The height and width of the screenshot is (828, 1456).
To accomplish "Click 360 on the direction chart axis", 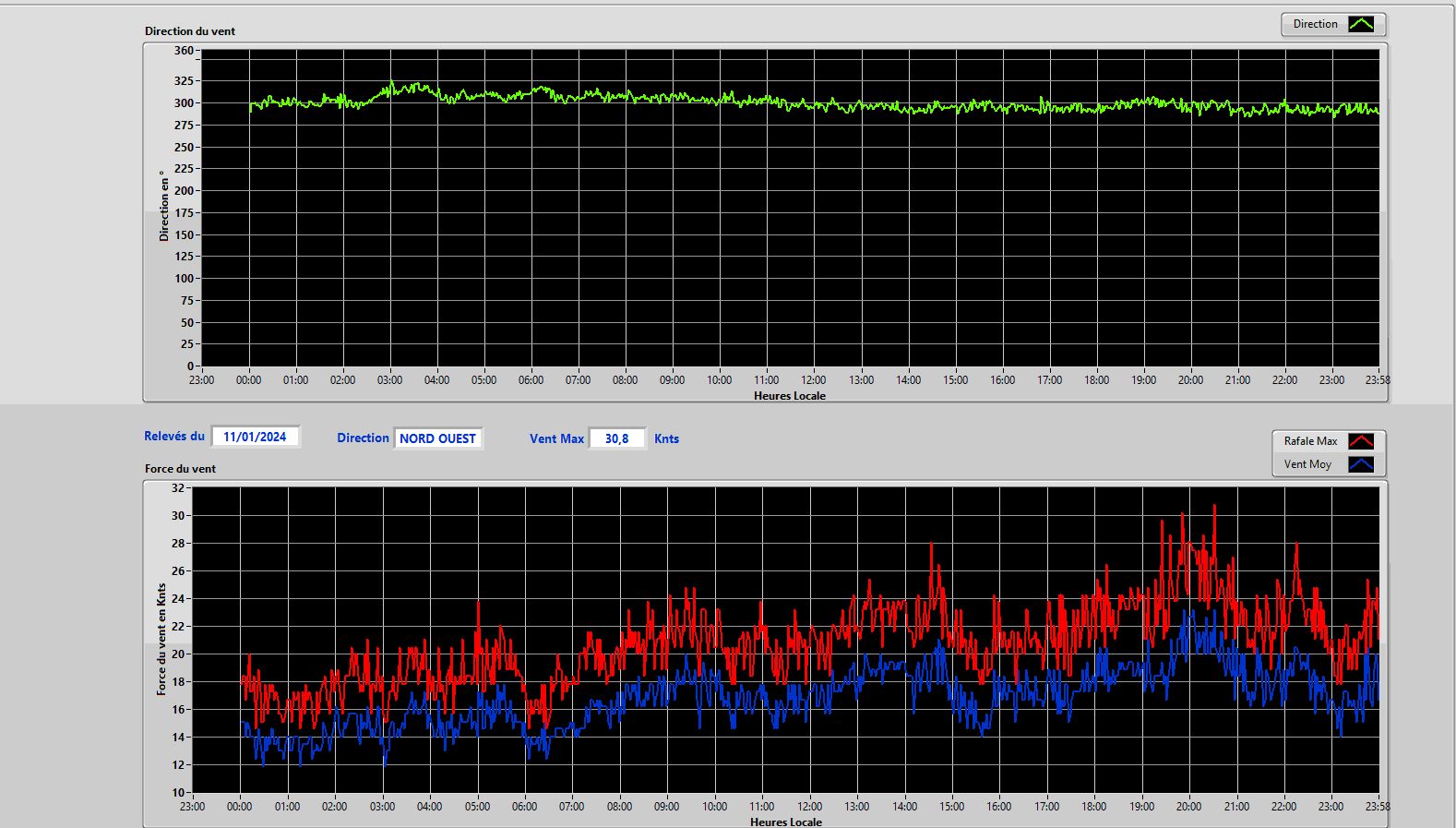I will pos(184,51).
